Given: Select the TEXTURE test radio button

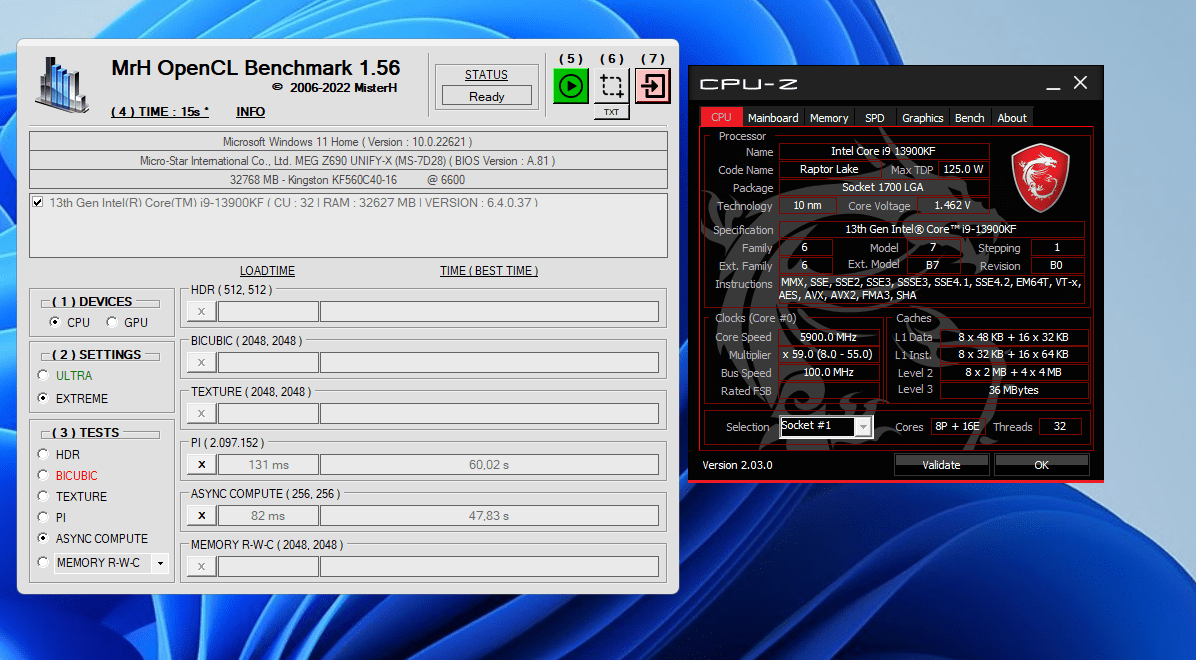Looking at the screenshot, I should tap(43, 496).
